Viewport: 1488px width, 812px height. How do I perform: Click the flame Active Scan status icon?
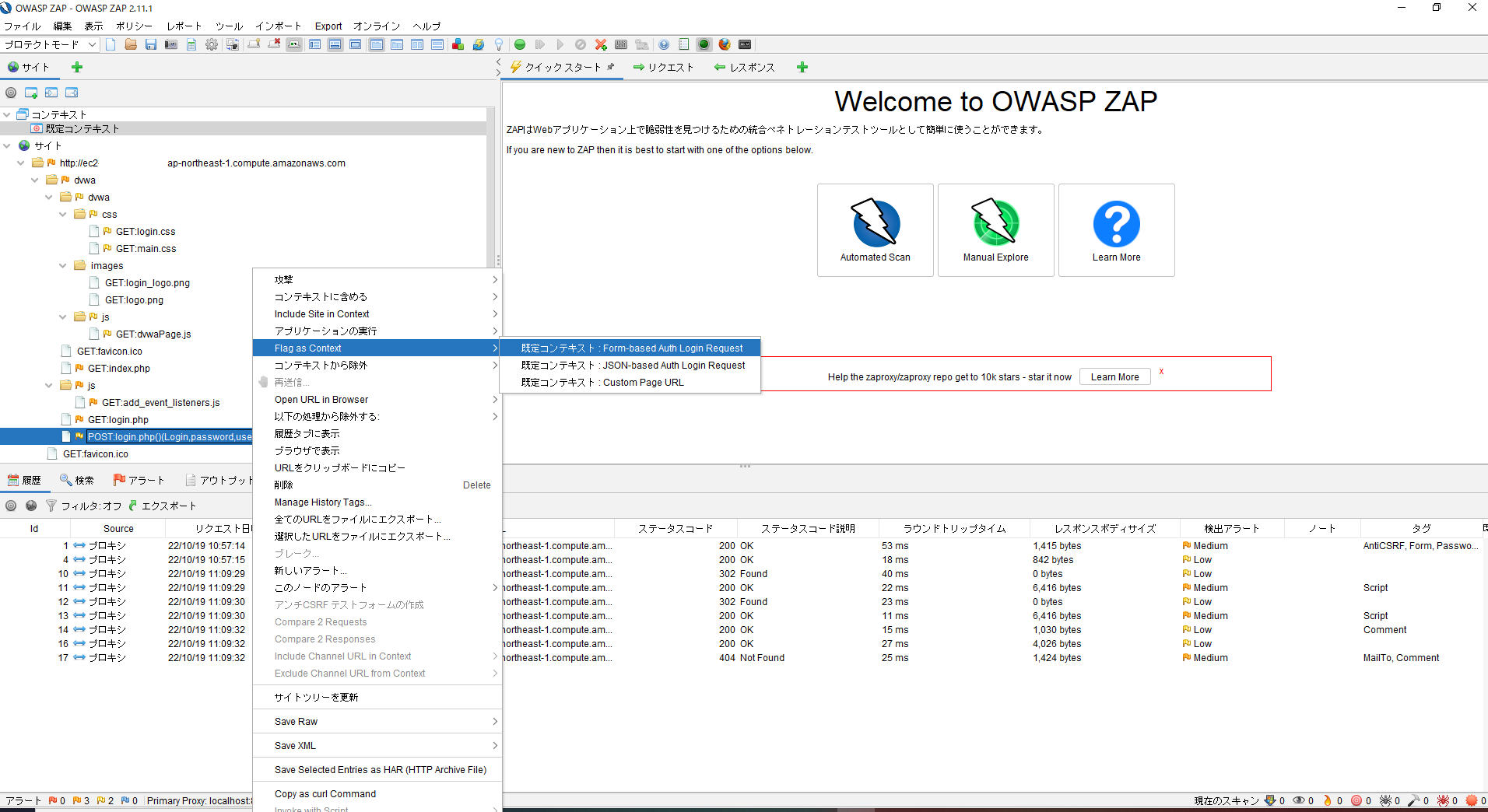(x=1328, y=800)
